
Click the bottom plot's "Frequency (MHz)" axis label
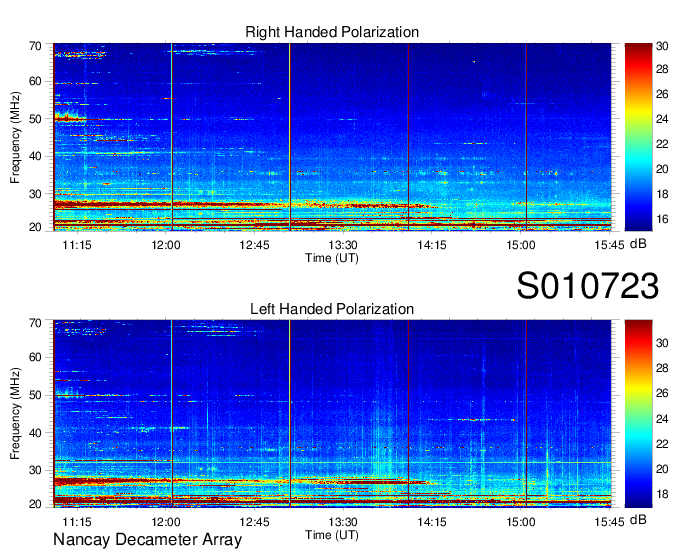coord(15,414)
